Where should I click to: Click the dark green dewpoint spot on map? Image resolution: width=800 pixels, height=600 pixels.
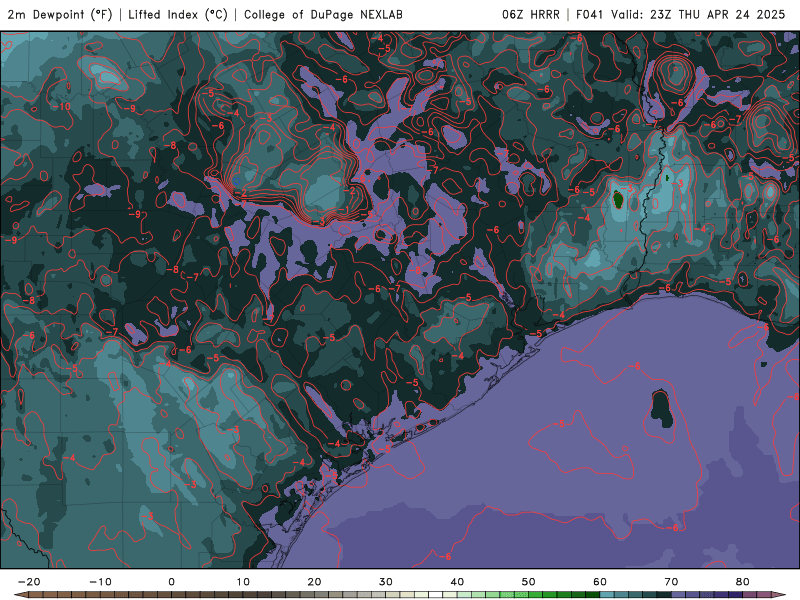[x=618, y=199]
